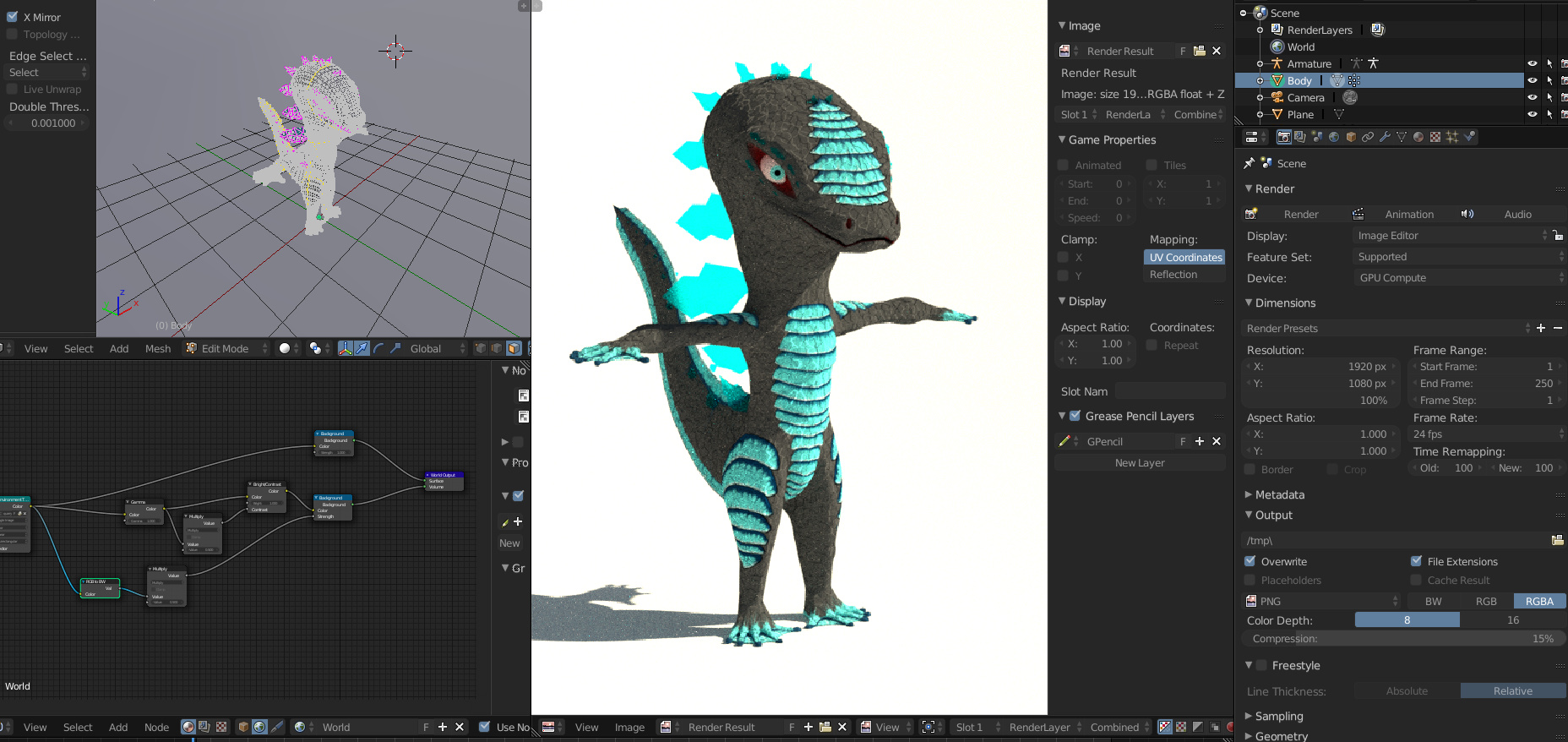Screen dimensions: 1568x742
Task: Collapse the Dimensions panel
Action: pos(1284,303)
